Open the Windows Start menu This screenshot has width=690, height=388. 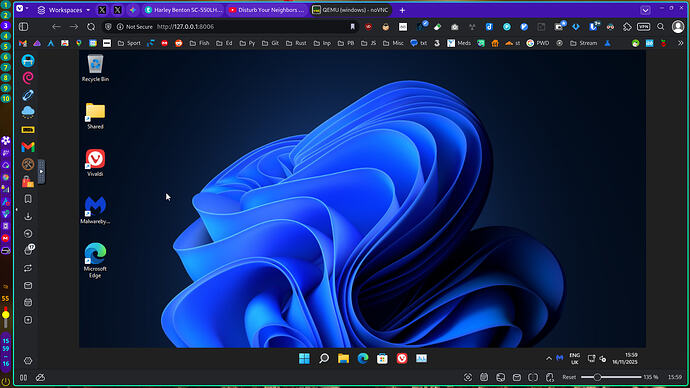pyautogui.click(x=304, y=359)
